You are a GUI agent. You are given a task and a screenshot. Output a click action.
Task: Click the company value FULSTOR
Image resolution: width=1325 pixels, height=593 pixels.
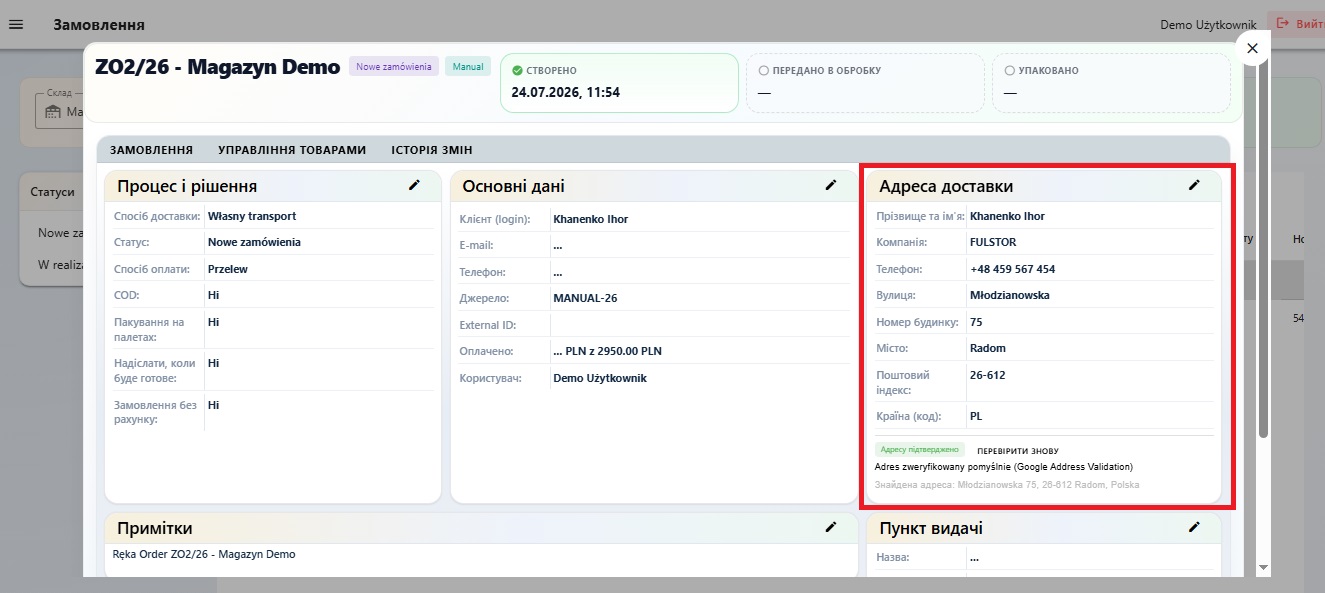(x=995, y=242)
